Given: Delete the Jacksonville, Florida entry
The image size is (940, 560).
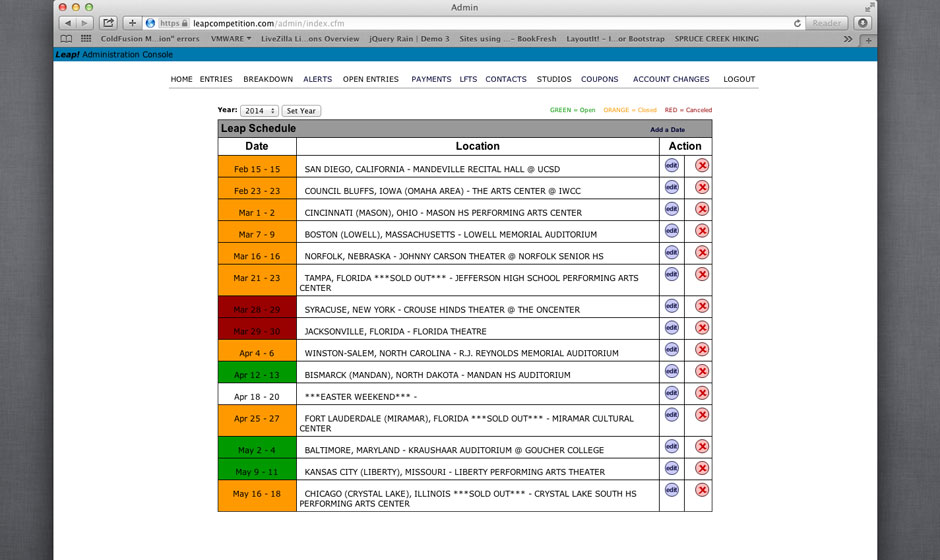Looking at the screenshot, I should tap(702, 327).
